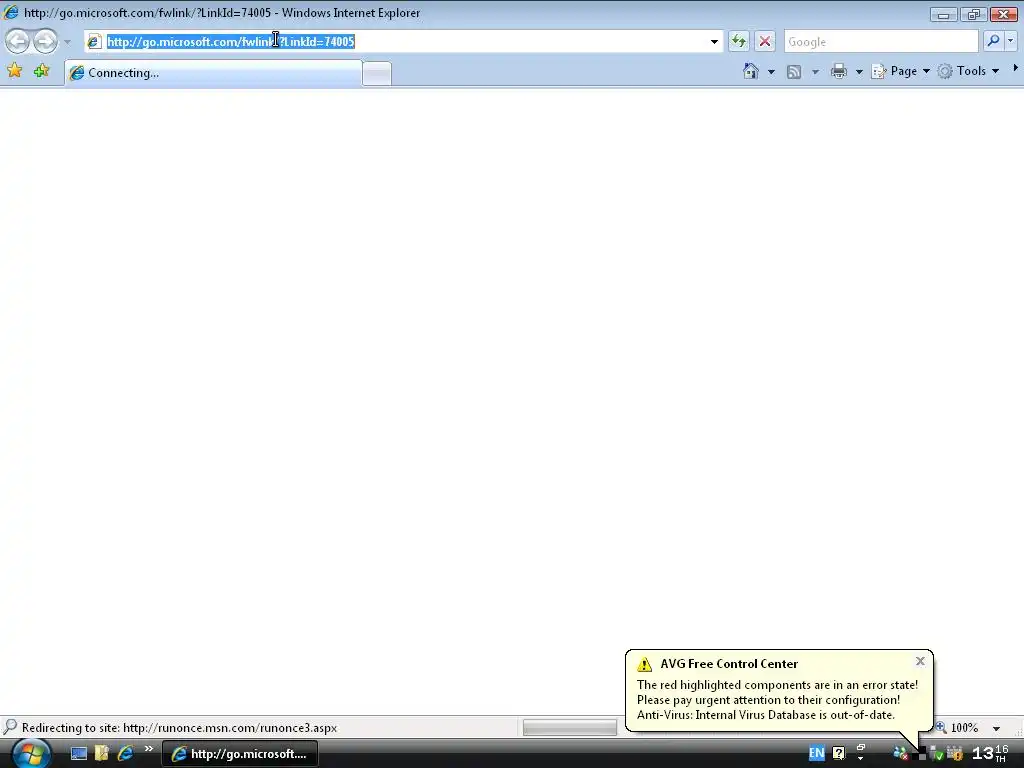Click the Back navigation arrow

[18, 41]
